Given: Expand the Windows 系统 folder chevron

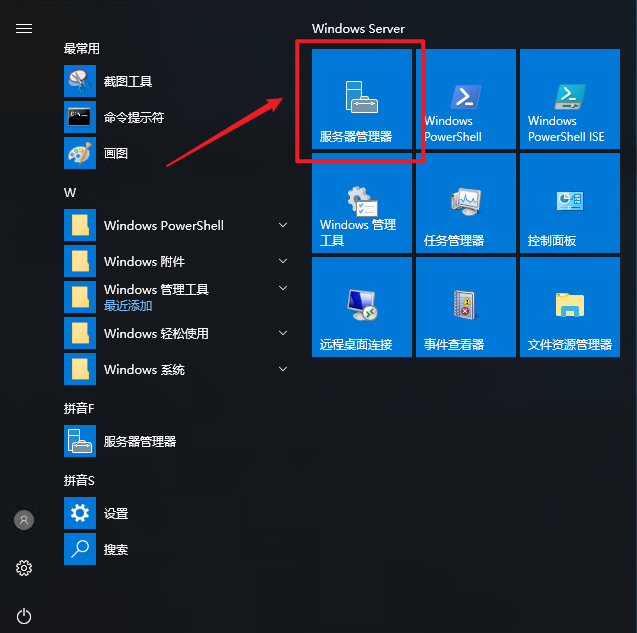Looking at the screenshot, I should coord(283,369).
